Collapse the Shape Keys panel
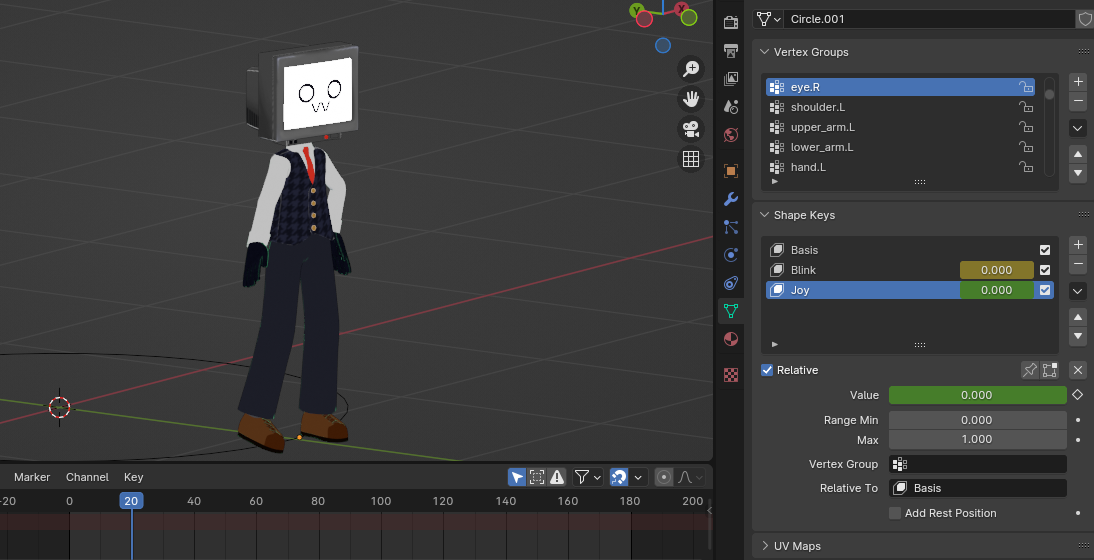This screenshot has width=1094, height=560. pyautogui.click(x=765, y=215)
